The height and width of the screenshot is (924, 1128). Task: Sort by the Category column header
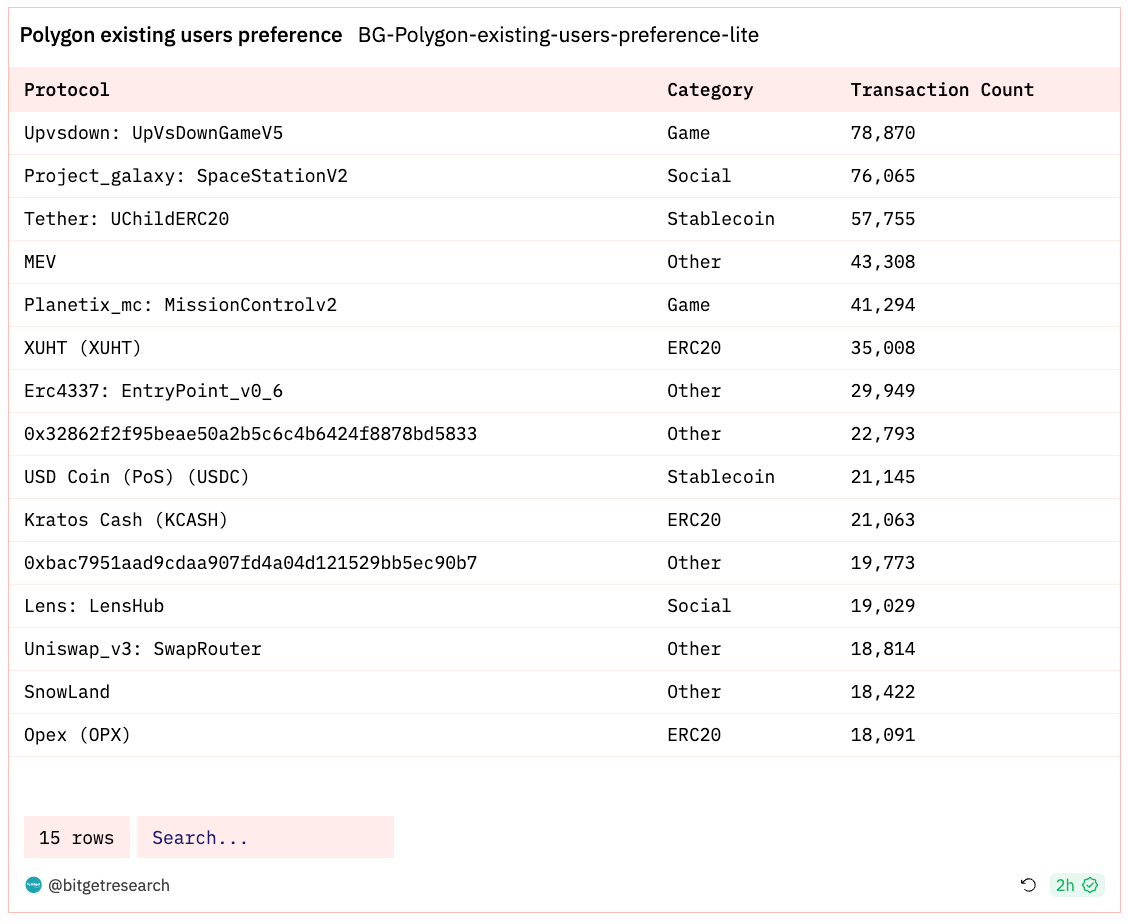tap(710, 90)
